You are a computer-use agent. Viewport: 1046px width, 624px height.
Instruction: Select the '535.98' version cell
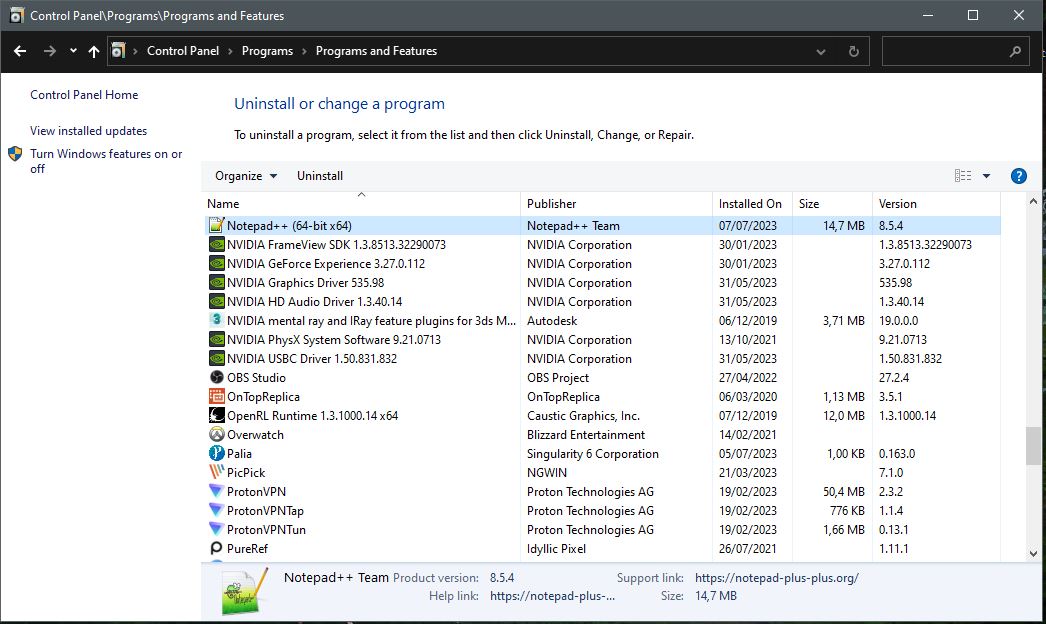[895, 283]
